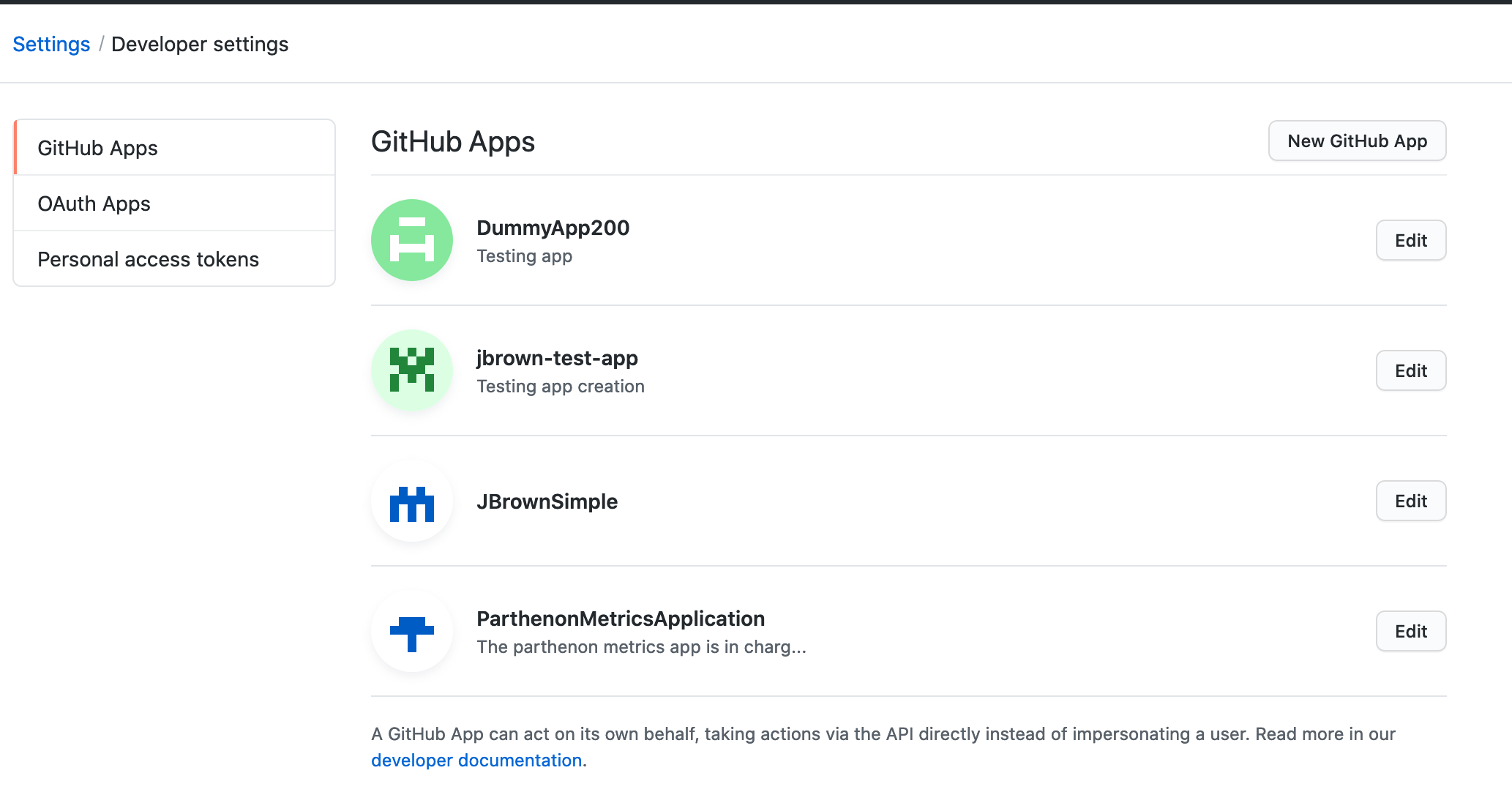
Task: Click the ParthenonMetricsApplication avatar icon
Action: 412,631
